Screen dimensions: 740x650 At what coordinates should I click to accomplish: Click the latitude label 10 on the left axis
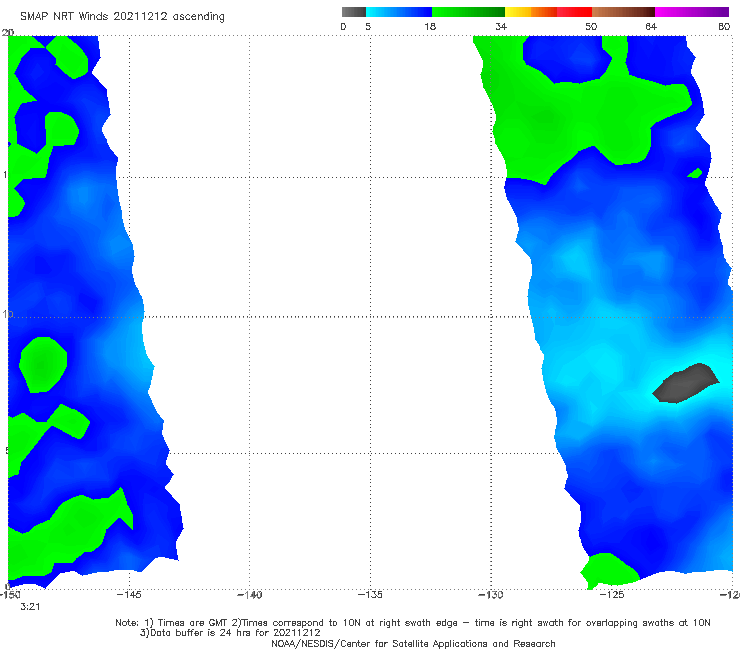pos(7,314)
